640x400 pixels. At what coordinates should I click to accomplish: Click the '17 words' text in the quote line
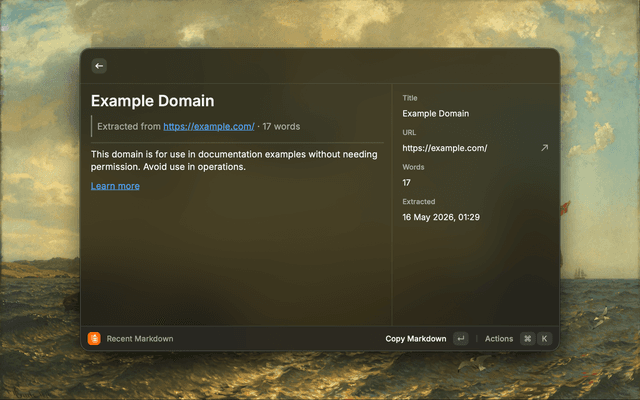[x=281, y=127]
